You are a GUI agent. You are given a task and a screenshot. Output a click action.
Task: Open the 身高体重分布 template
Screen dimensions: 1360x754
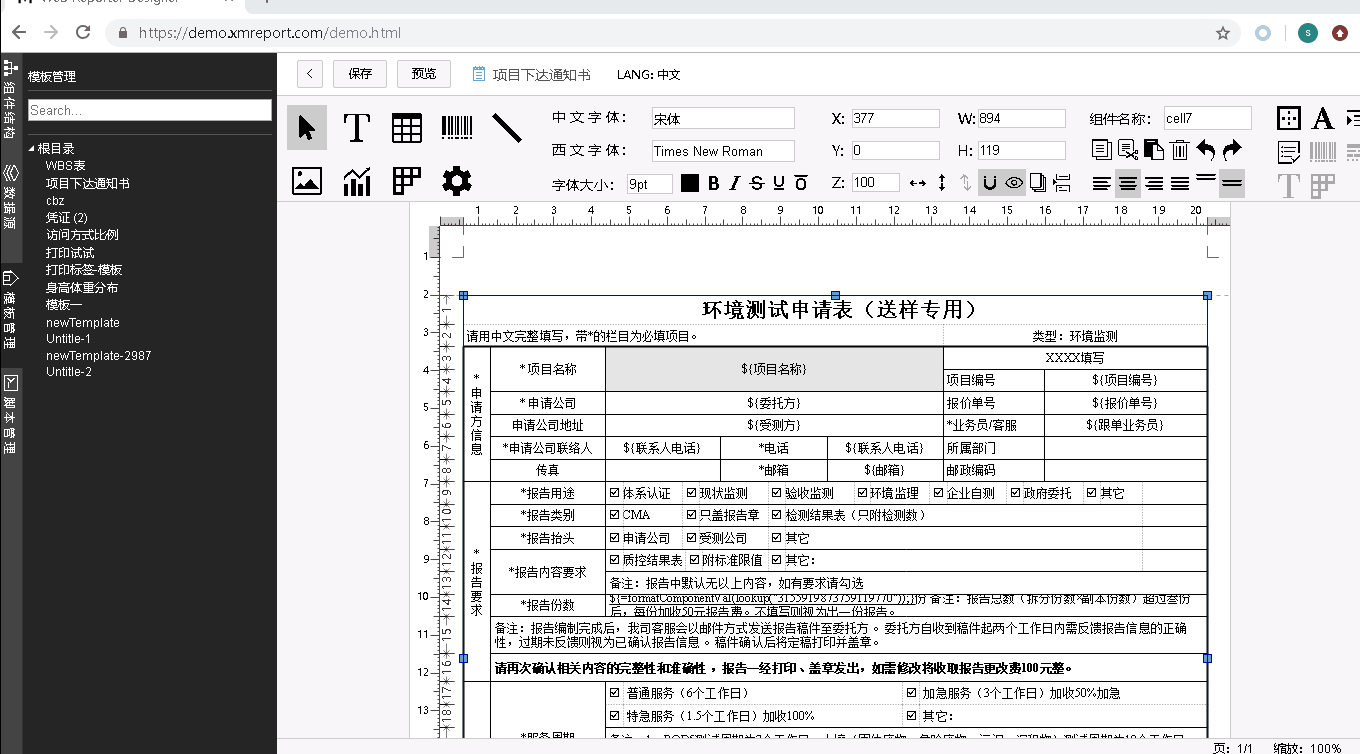click(82, 288)
